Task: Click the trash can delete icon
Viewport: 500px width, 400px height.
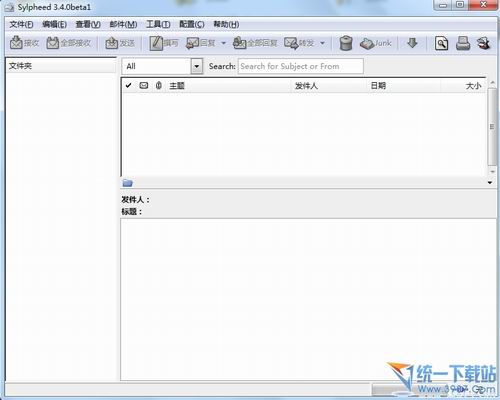Action: click(346, 43)
